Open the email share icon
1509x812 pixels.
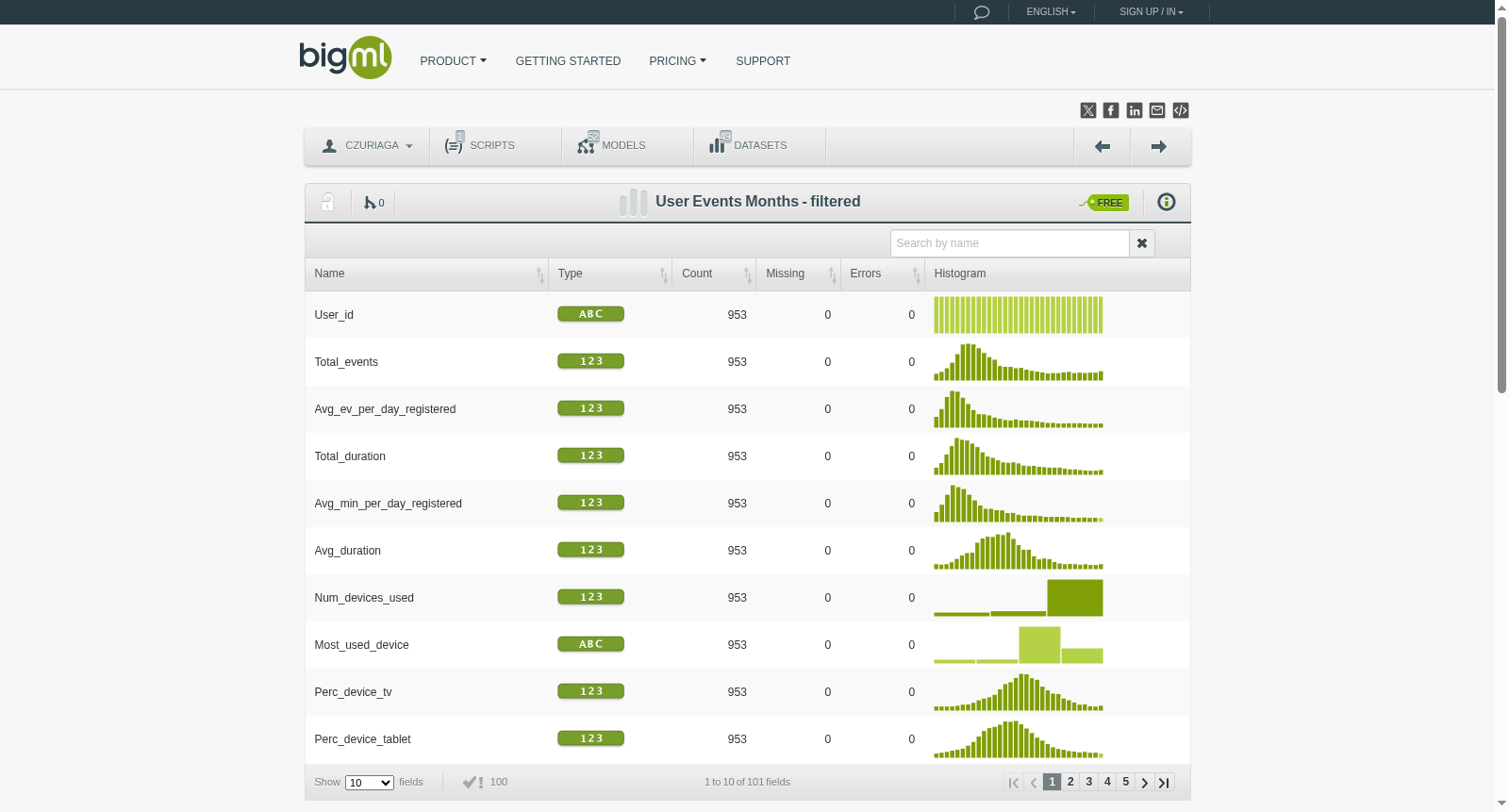1157,110
